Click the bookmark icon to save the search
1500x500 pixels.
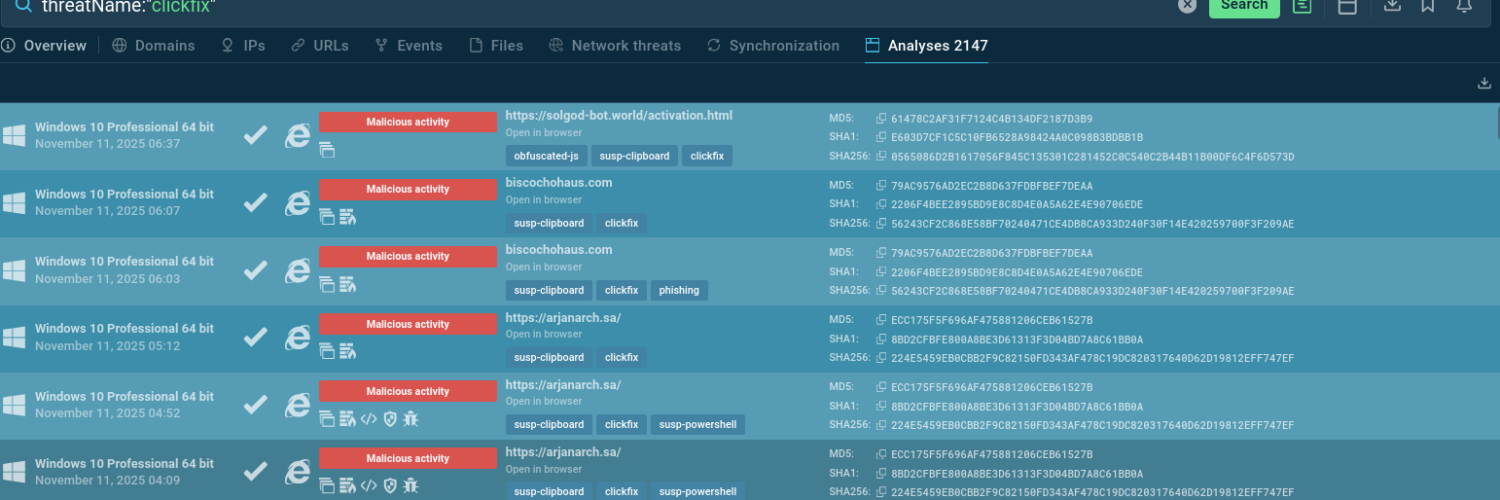pos(1427,6)
